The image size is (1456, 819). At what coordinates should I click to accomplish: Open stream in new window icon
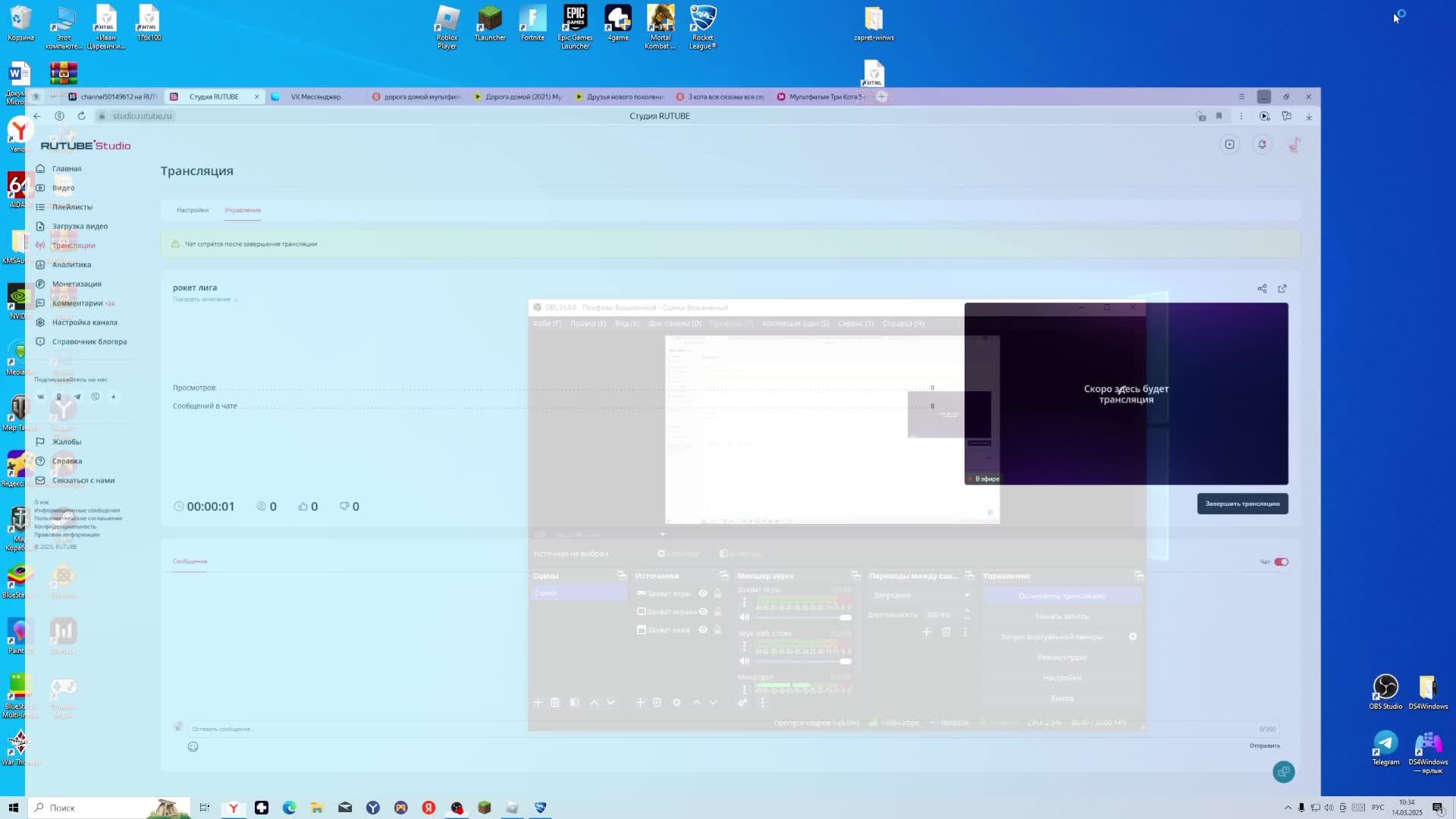[1282, 289]
